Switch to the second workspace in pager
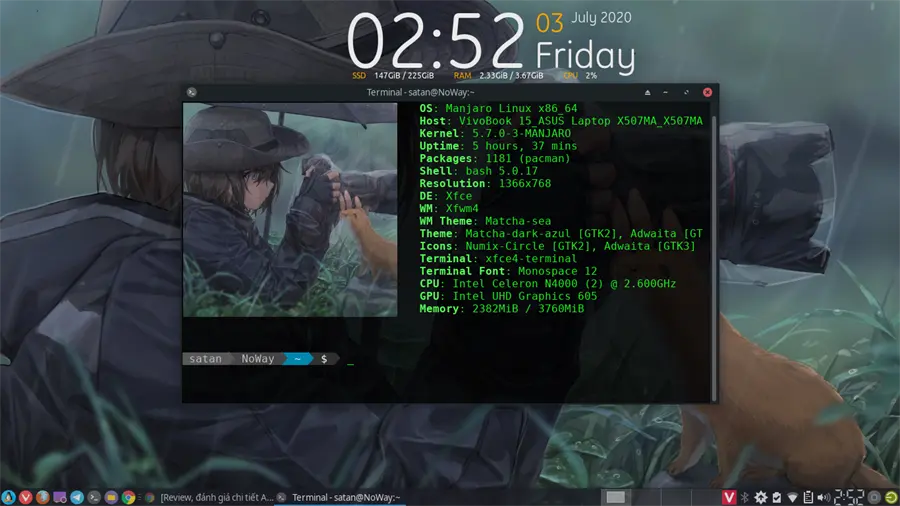 [646, 497]
